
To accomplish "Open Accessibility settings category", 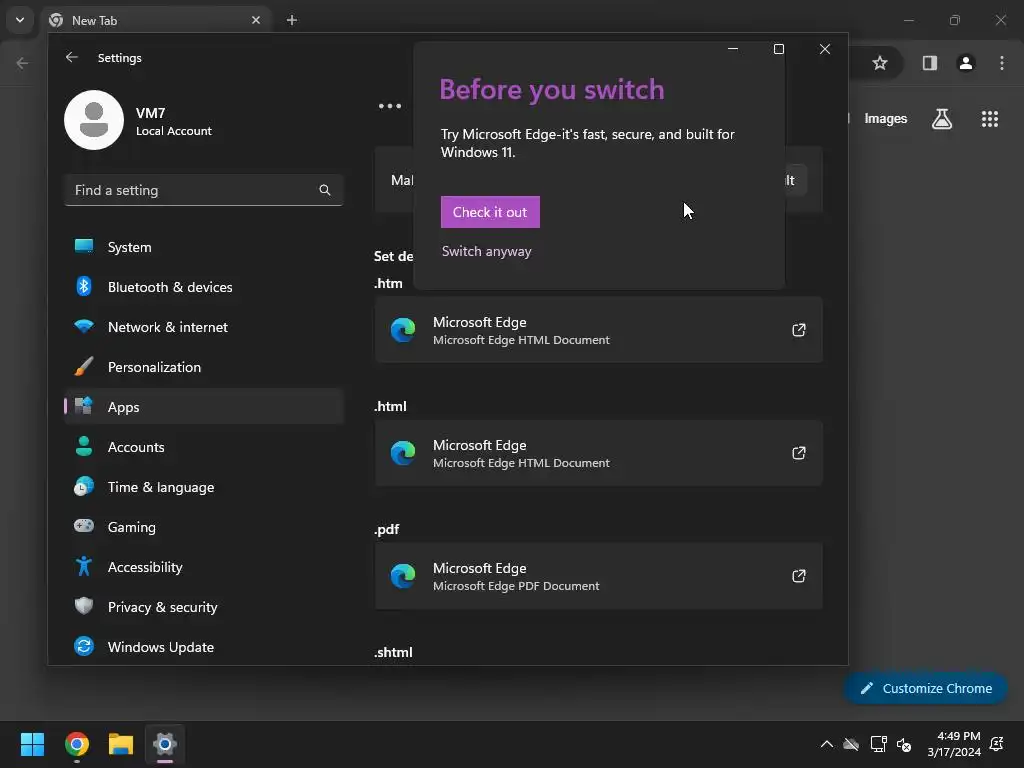I will 204,567.
